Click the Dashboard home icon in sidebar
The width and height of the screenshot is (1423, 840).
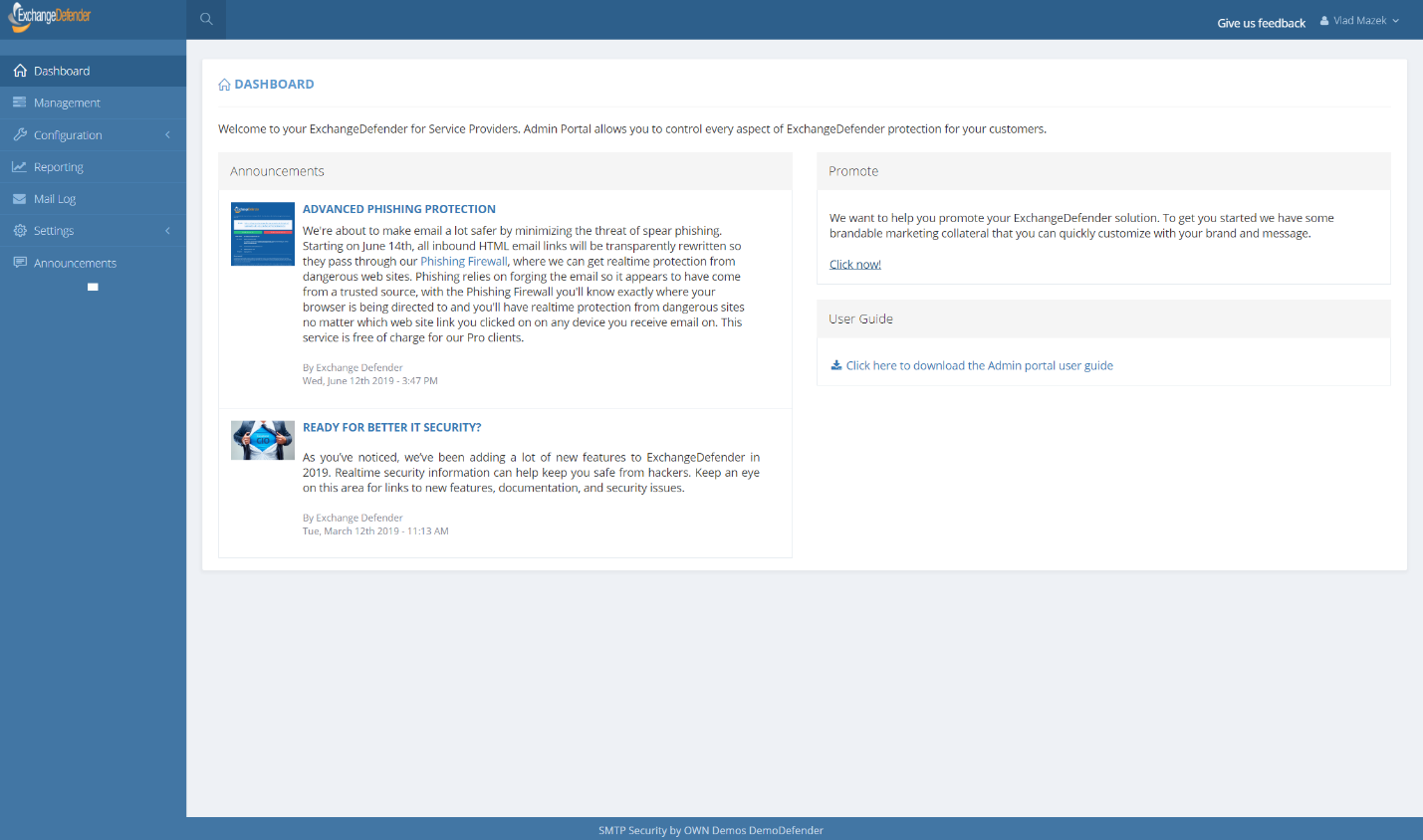(x=20, y=71)
